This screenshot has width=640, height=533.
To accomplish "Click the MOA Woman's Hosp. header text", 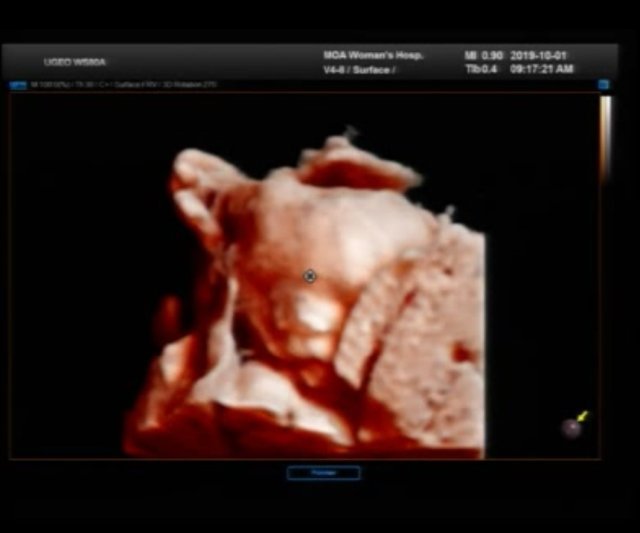I will click(x=373, y=55).
